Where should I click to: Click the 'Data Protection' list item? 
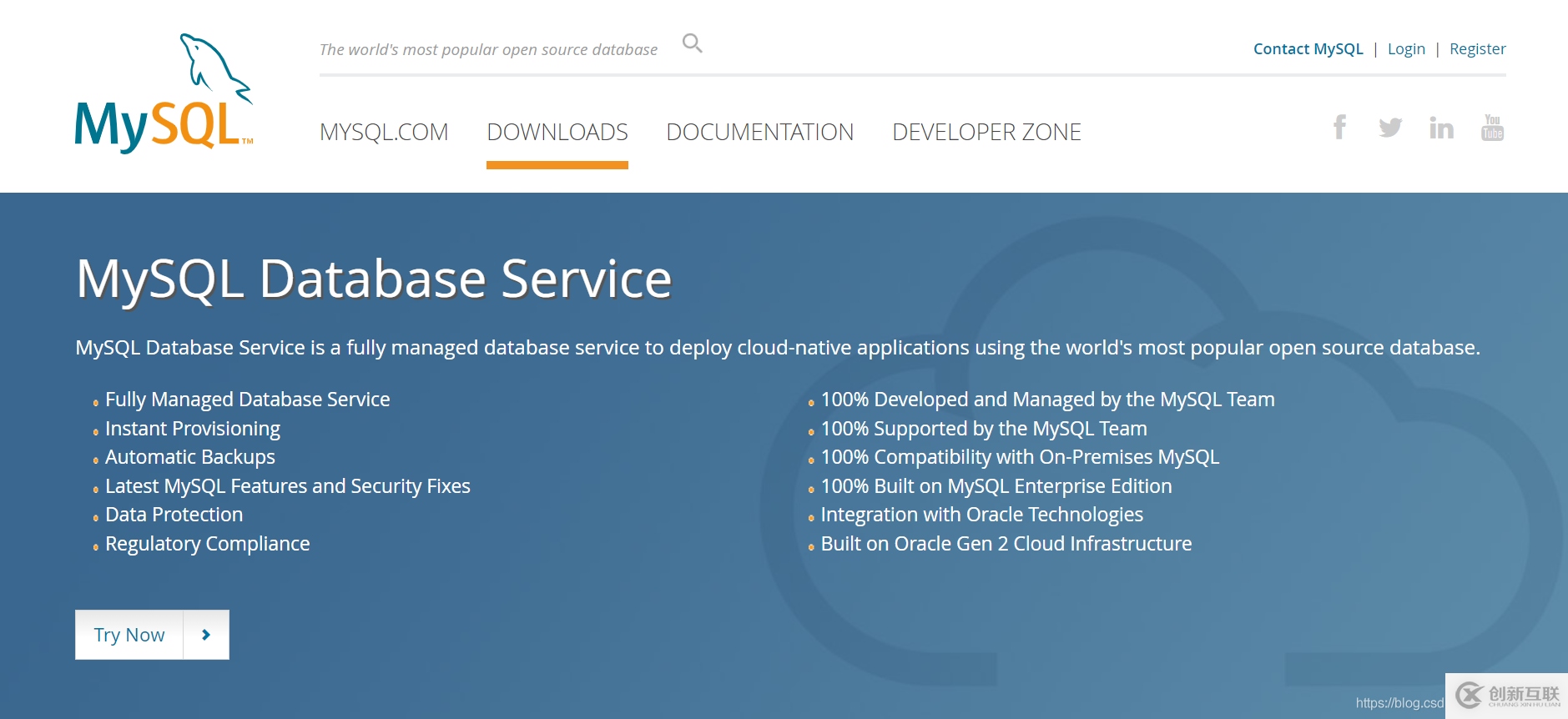coord(174,515)
